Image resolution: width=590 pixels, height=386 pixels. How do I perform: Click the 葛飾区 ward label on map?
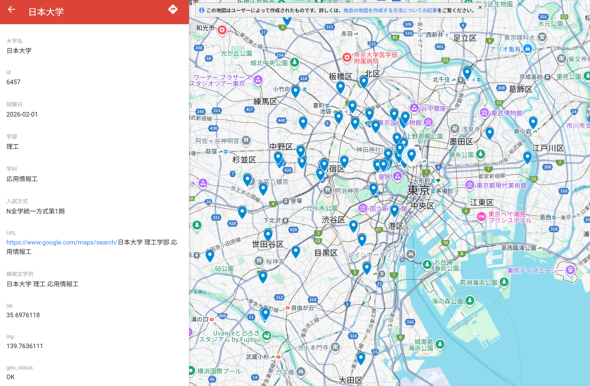pyautogui.click(x=520, y=90)
